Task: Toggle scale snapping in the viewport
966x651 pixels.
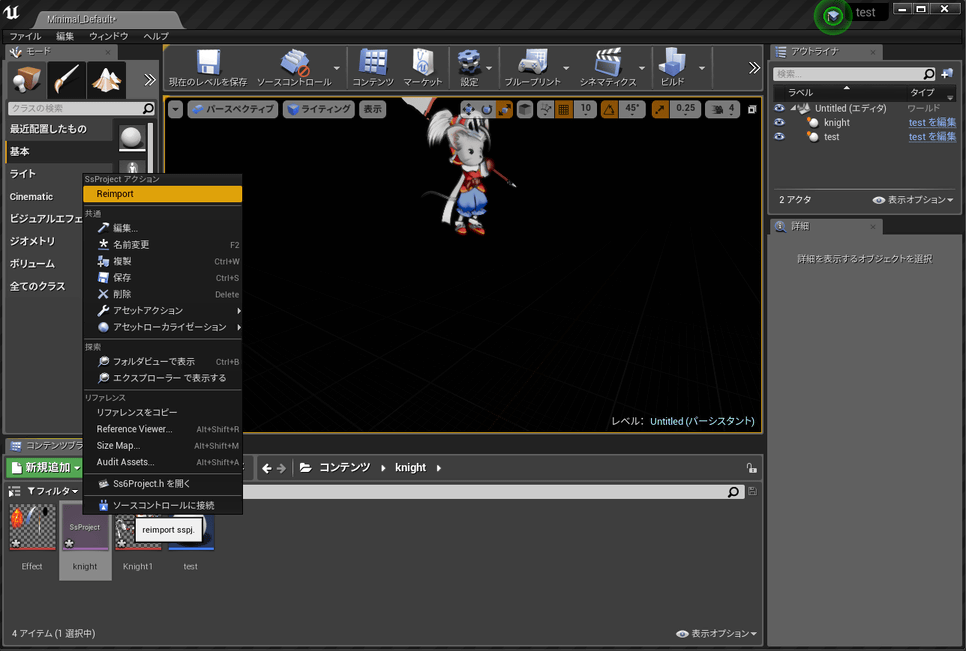Action: [x=660, y=110]
